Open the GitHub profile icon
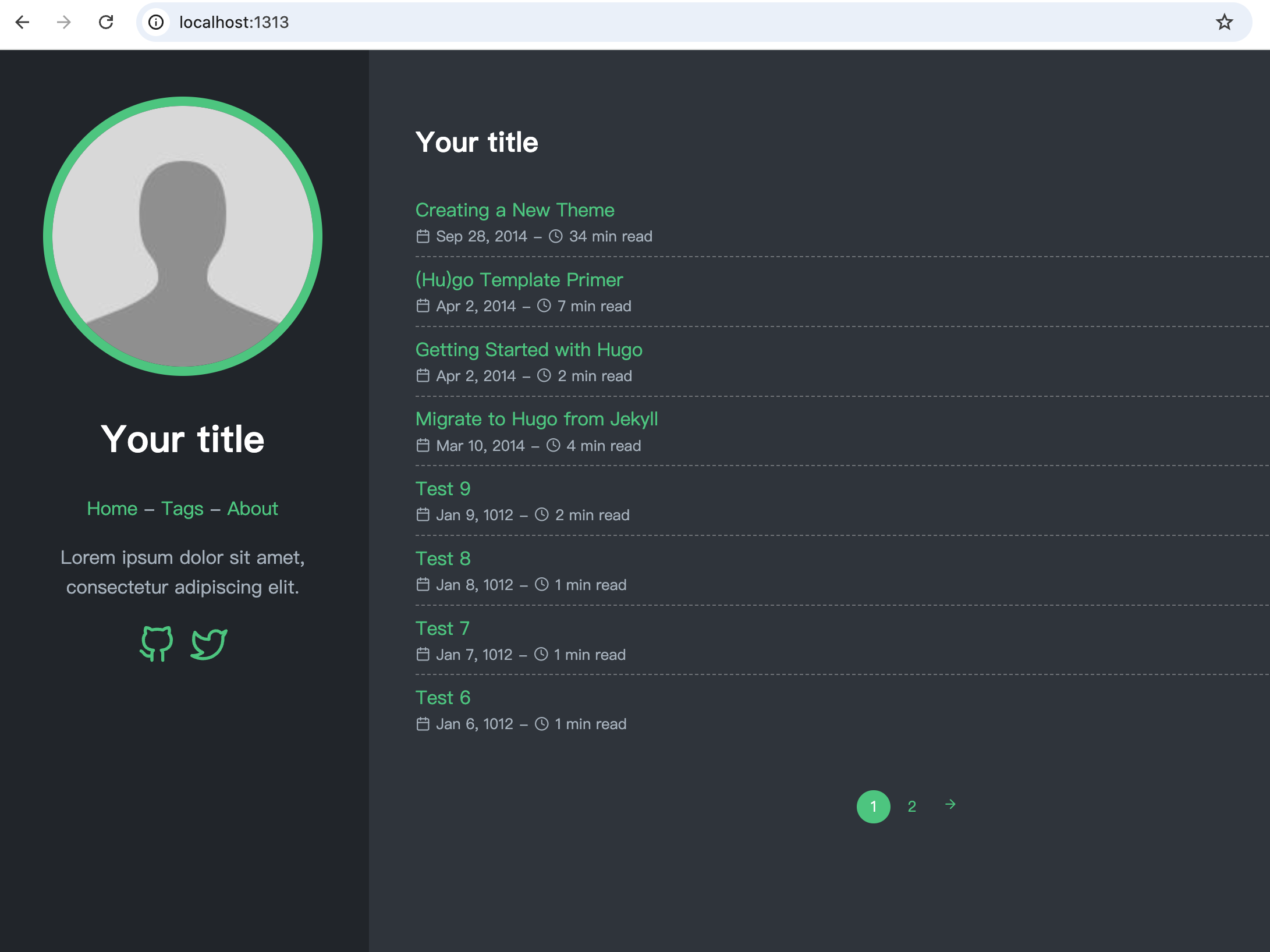1270x952 pixels. pos(157,644)
